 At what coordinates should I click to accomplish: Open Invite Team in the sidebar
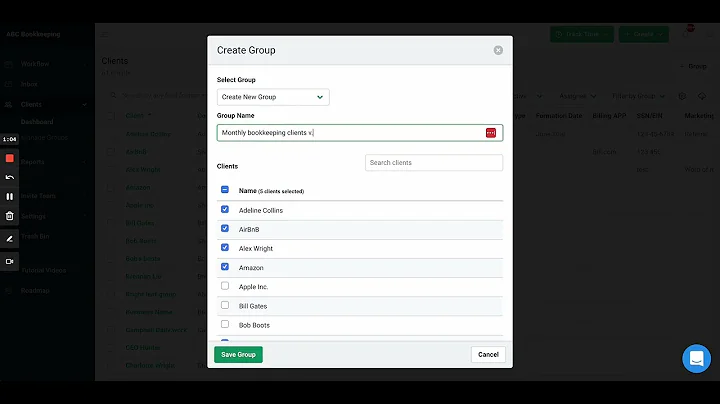pyautogui.click(x=38, y=196)
